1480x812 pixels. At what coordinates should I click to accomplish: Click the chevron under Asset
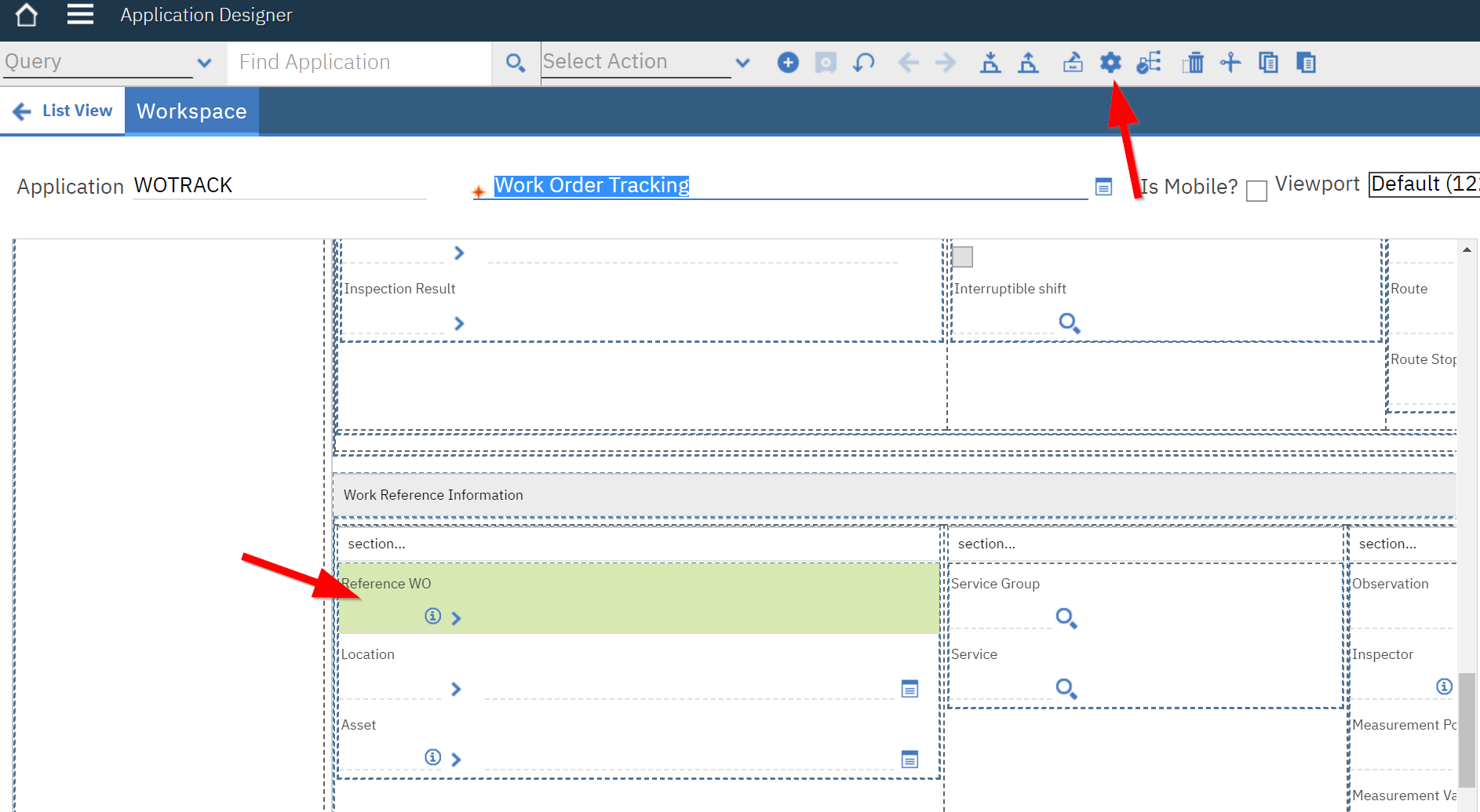(x=456, y=759)
